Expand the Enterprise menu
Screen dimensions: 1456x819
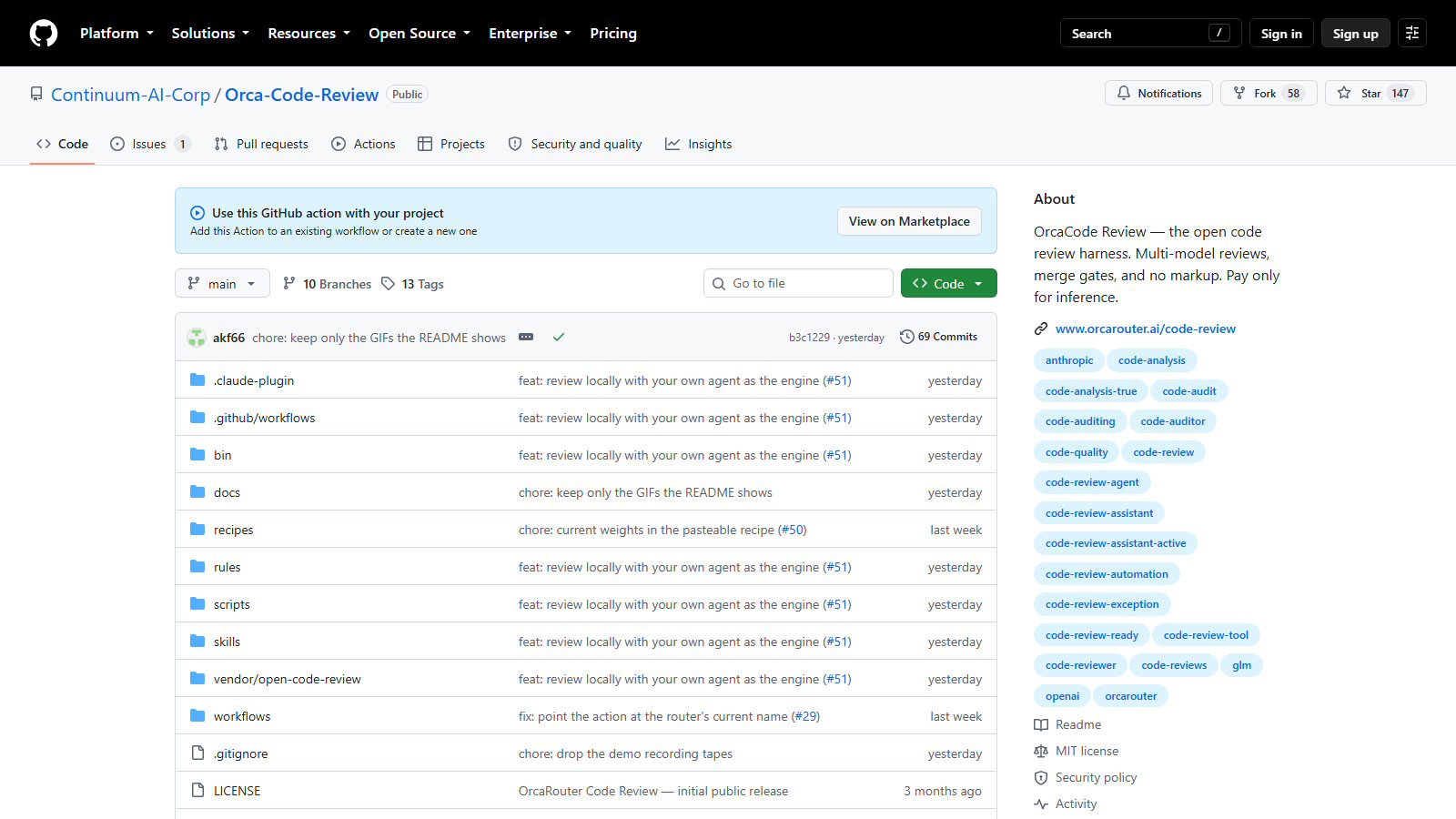tap(530, 34)
